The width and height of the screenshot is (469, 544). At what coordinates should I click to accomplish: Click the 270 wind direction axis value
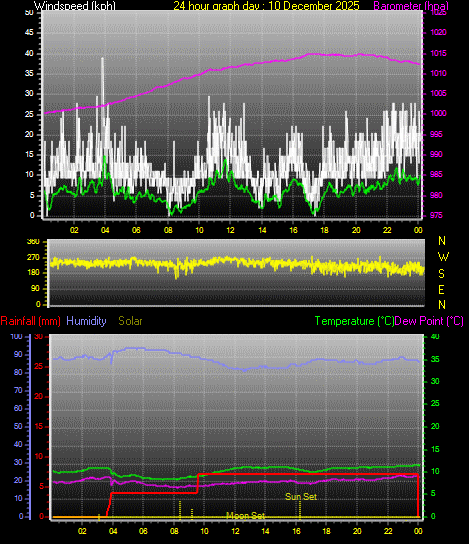[x=33, y=258]
